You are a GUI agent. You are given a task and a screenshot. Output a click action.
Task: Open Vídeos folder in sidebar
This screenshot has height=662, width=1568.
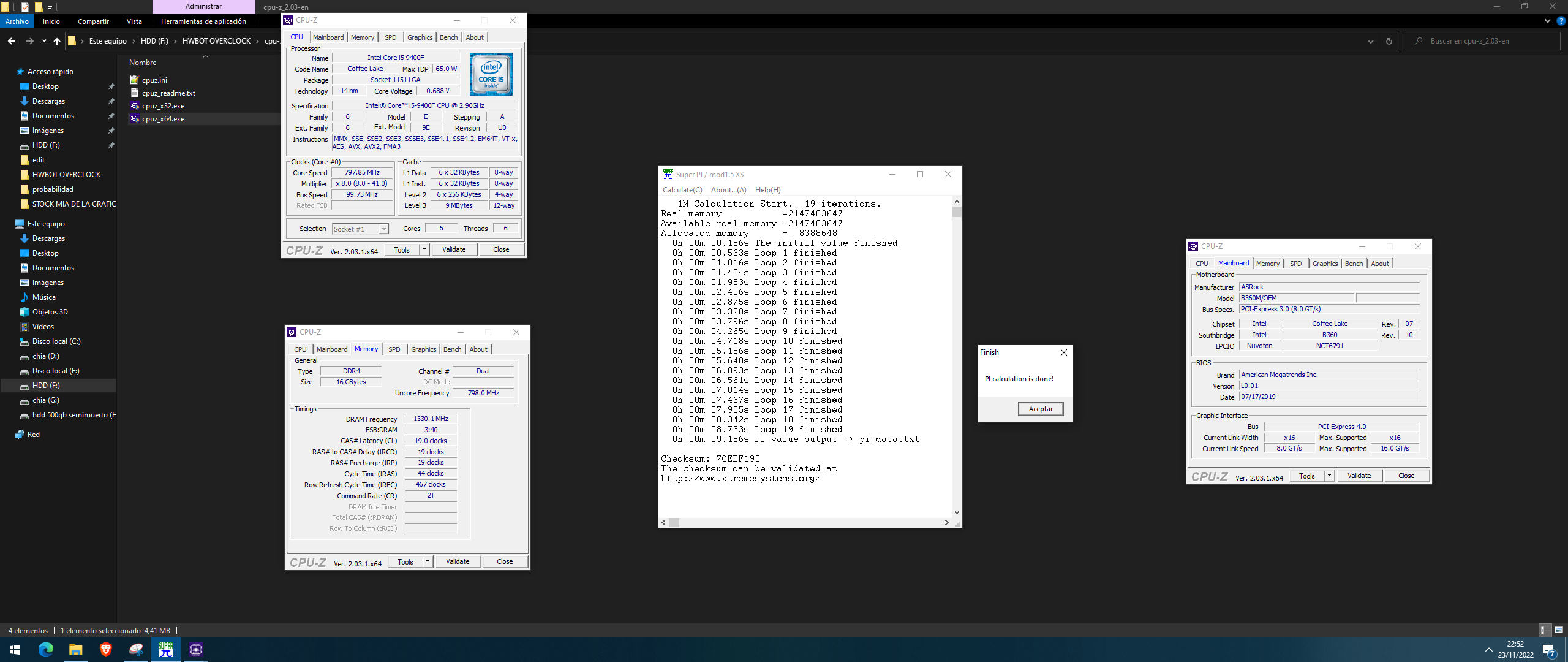(43, 327)
